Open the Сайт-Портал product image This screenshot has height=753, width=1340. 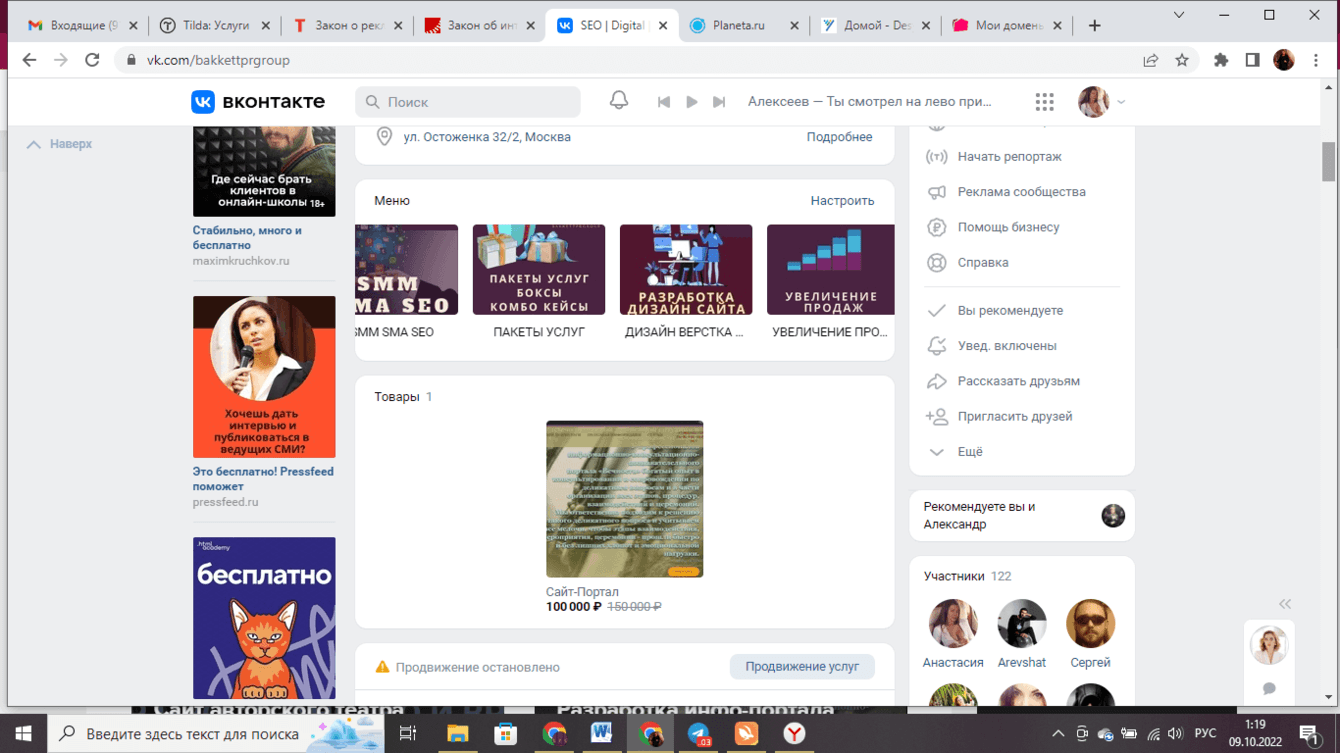tap(625, 499)
